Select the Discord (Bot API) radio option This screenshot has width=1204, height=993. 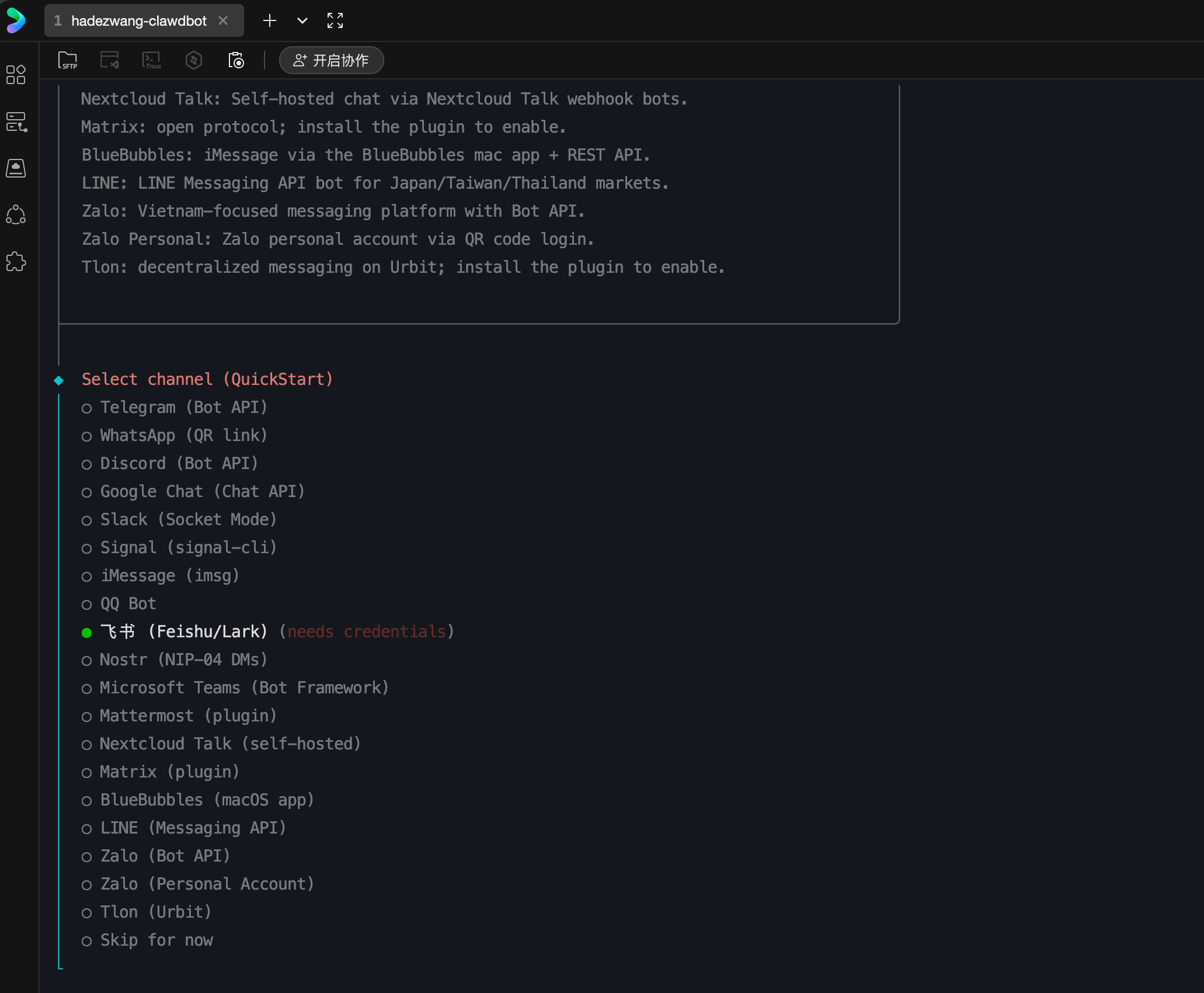tap(178, 463)
